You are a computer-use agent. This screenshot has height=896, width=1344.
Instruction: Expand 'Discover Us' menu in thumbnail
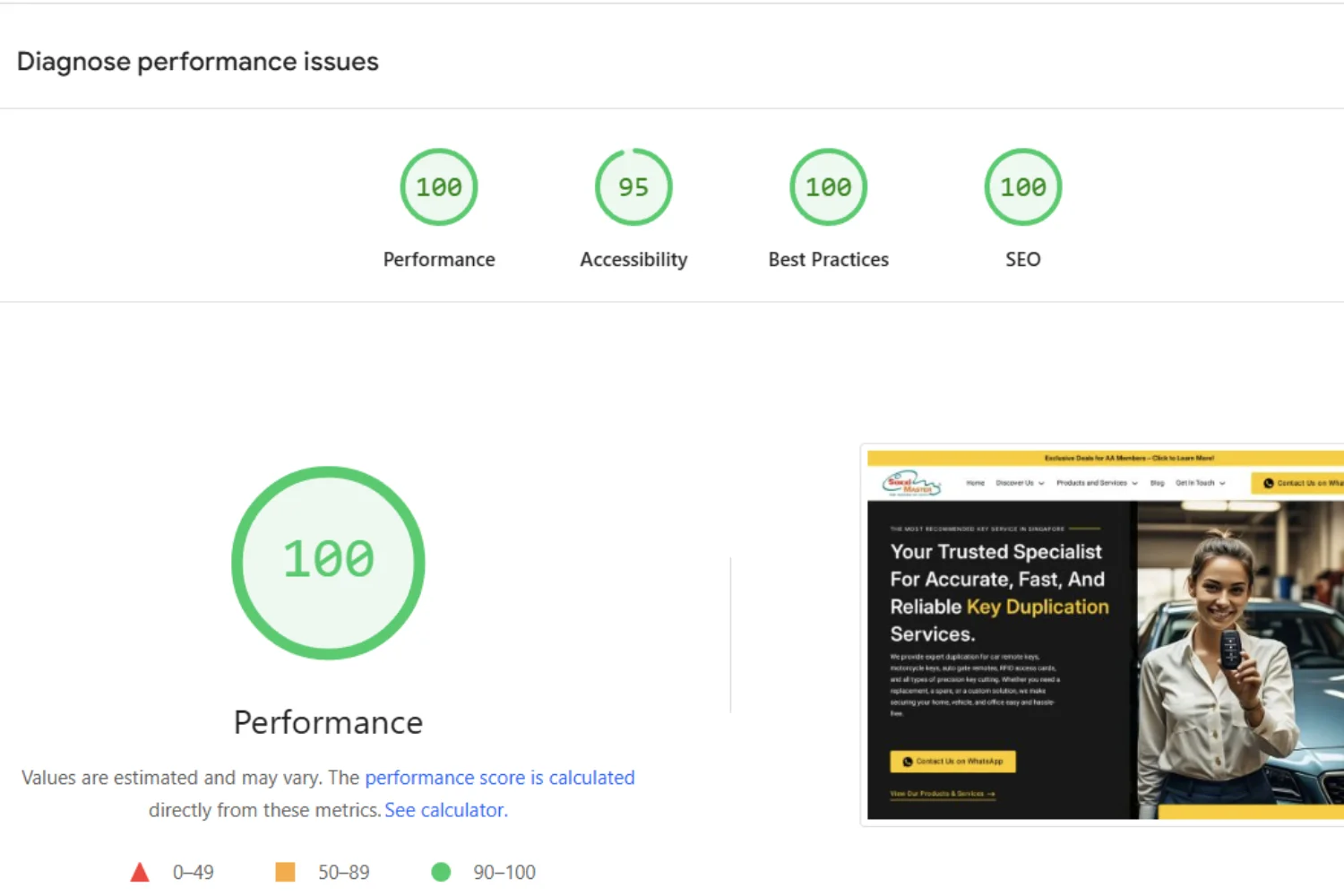click(1020, 483)
